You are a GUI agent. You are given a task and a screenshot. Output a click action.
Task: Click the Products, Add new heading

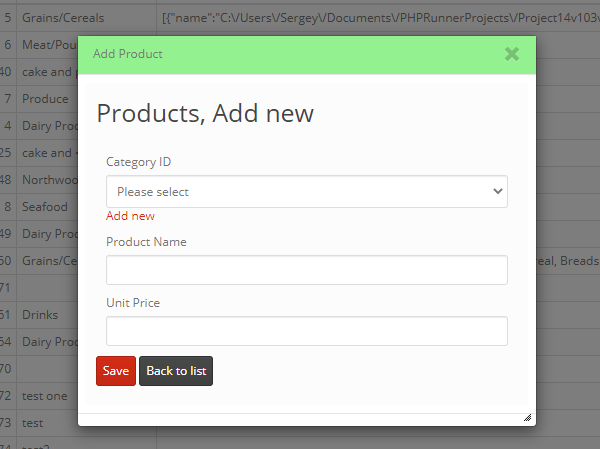click(205, 113)
